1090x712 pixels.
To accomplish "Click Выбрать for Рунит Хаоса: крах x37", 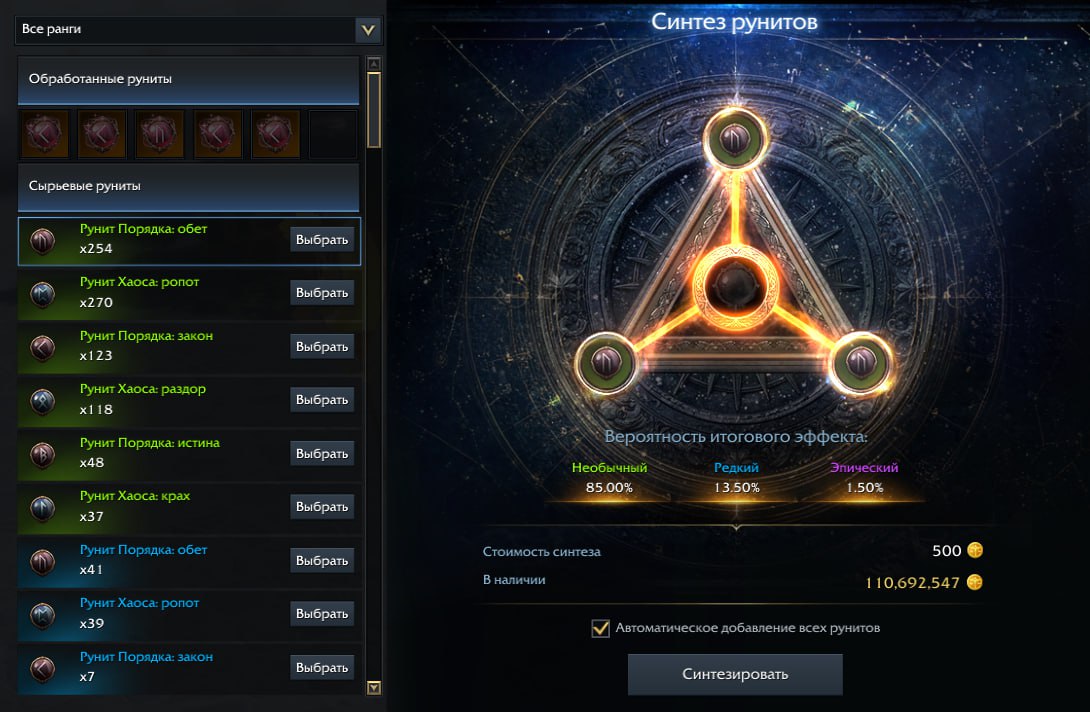I will pyautogui.click(x=322, y=507).
